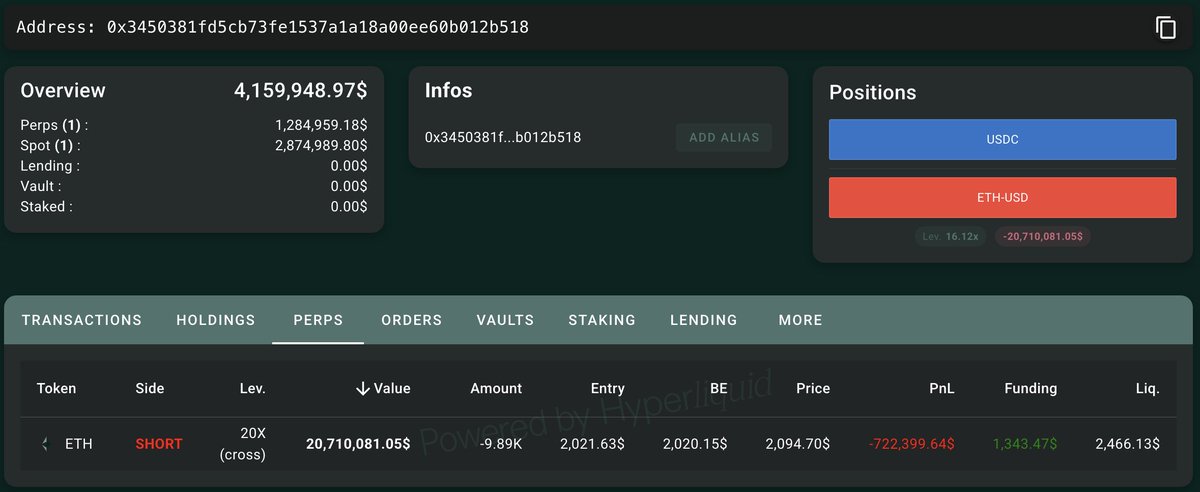1200x492 pixels.
Task: Switch to the Holdings tab
Action: tap(216, 320)
